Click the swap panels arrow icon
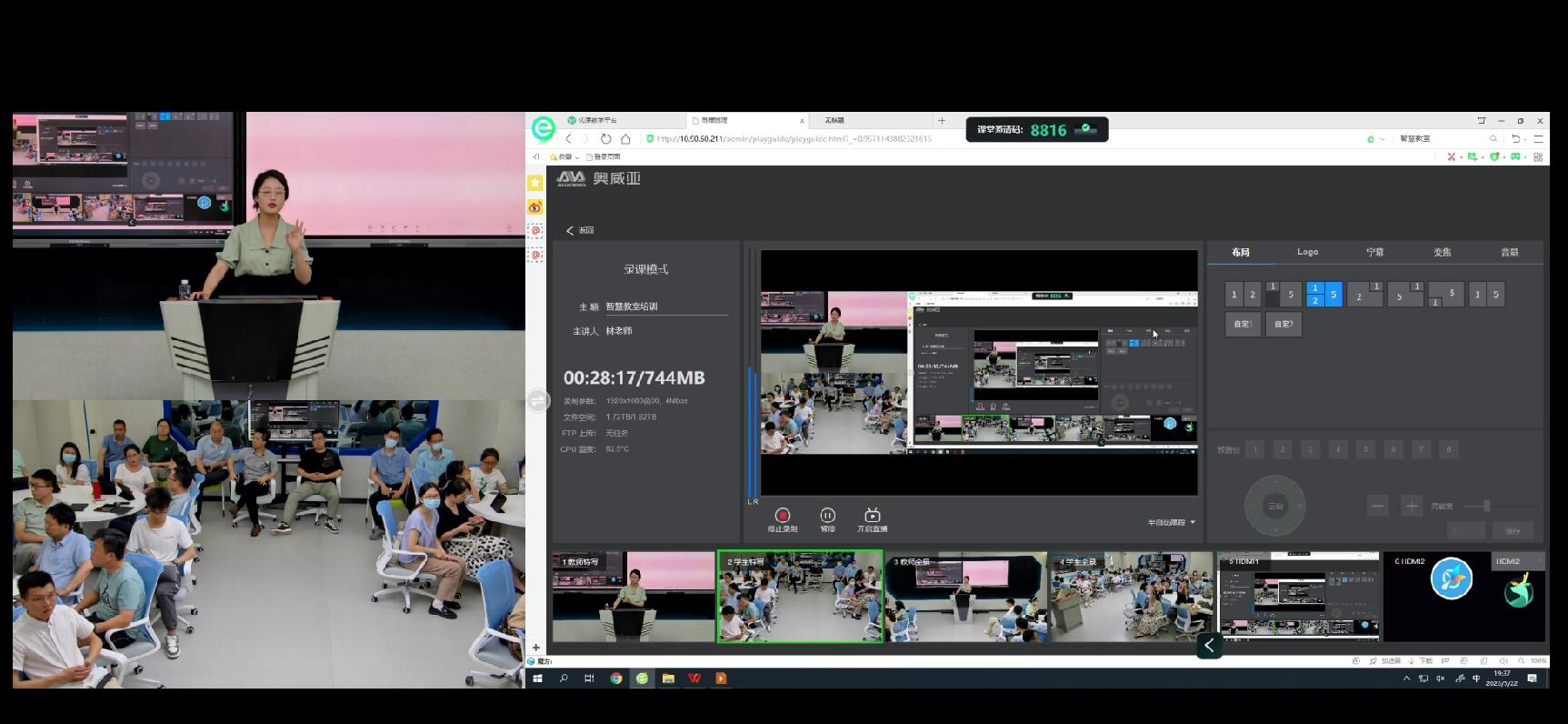The height and width of the screenshot is (724, 1568). click(x=538, y=400)
